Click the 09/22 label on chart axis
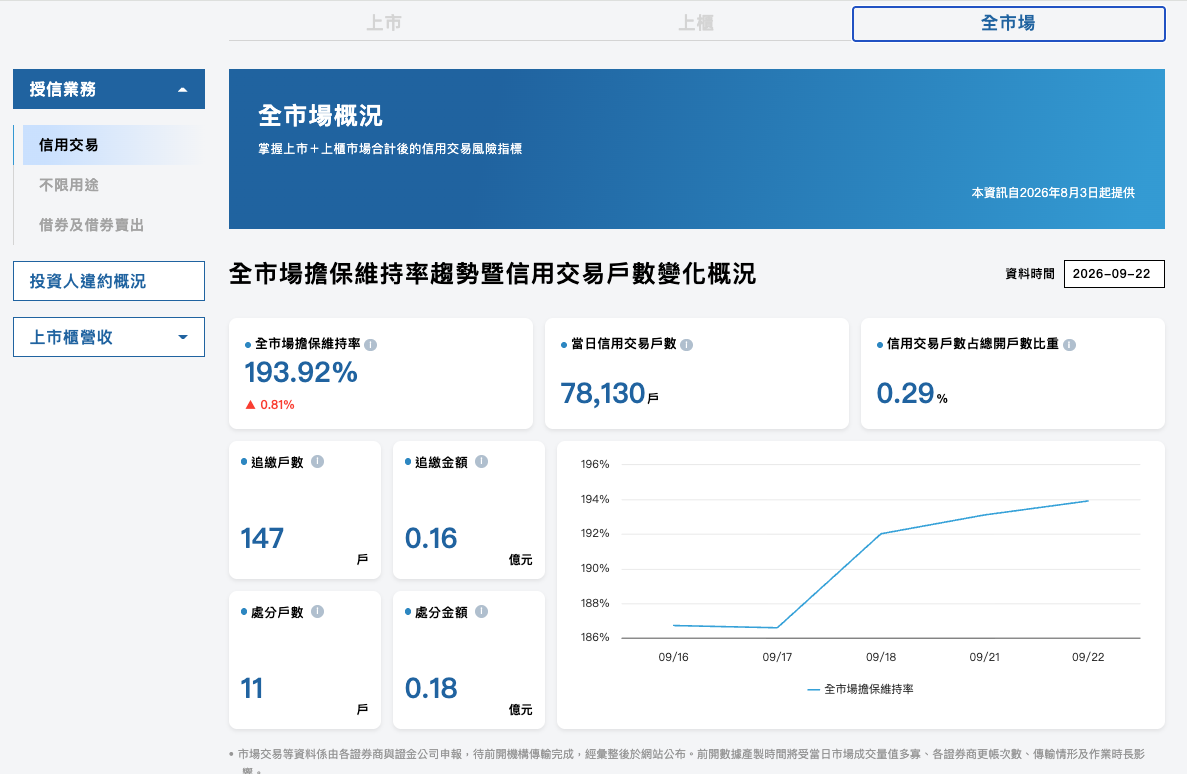The width and height of the screenshot is (1187, 774). click(1088, 657)
